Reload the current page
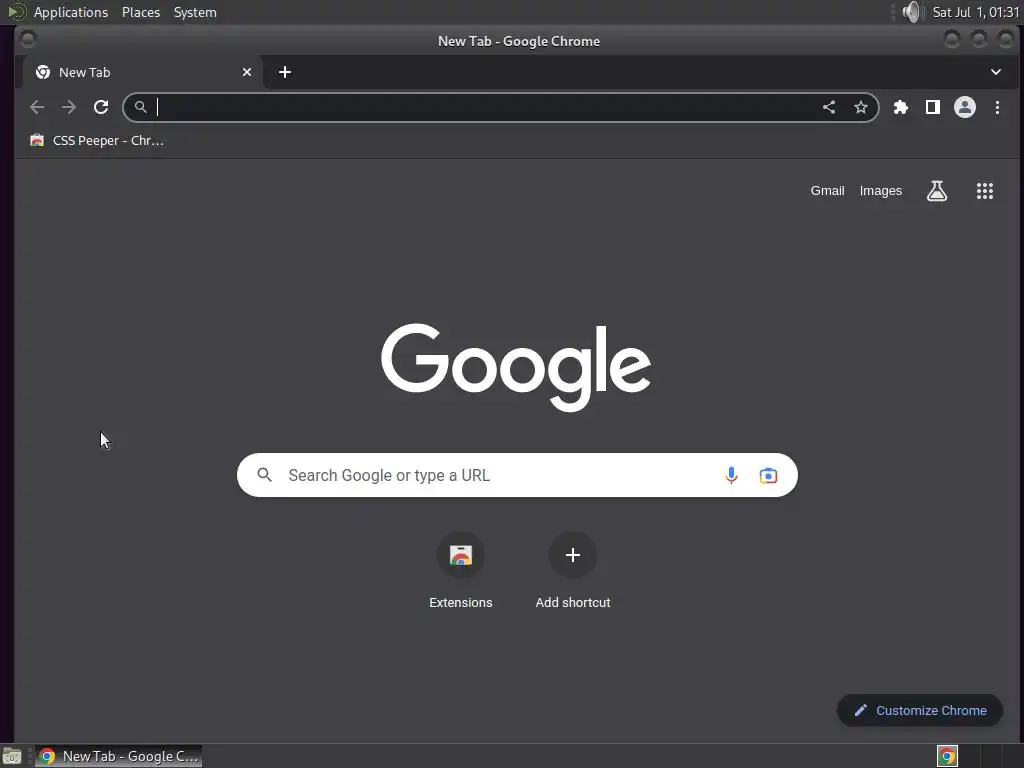This screenshot has height=768, width=1024. point(101,107)
